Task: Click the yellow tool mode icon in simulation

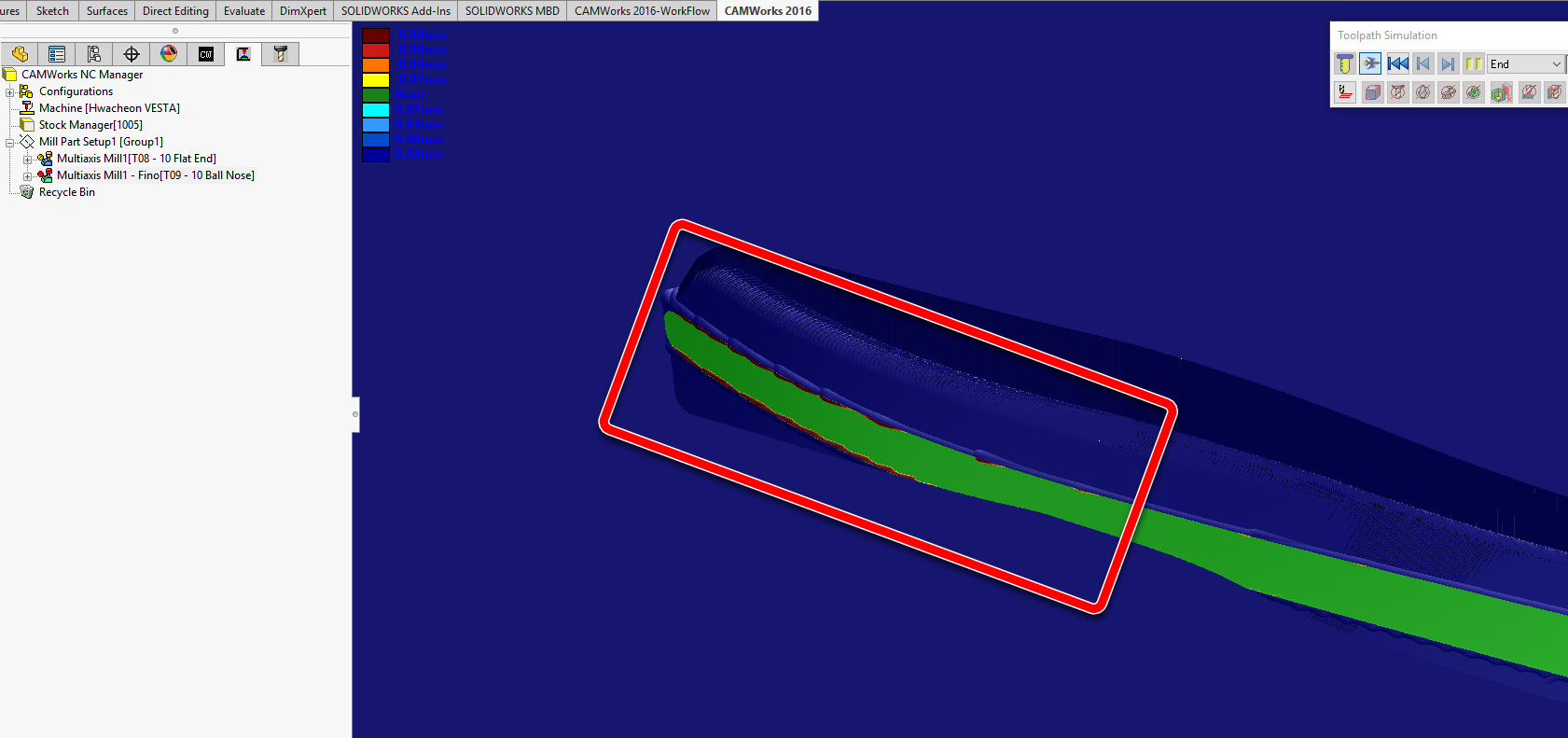Action: [x=1344, y=63]
